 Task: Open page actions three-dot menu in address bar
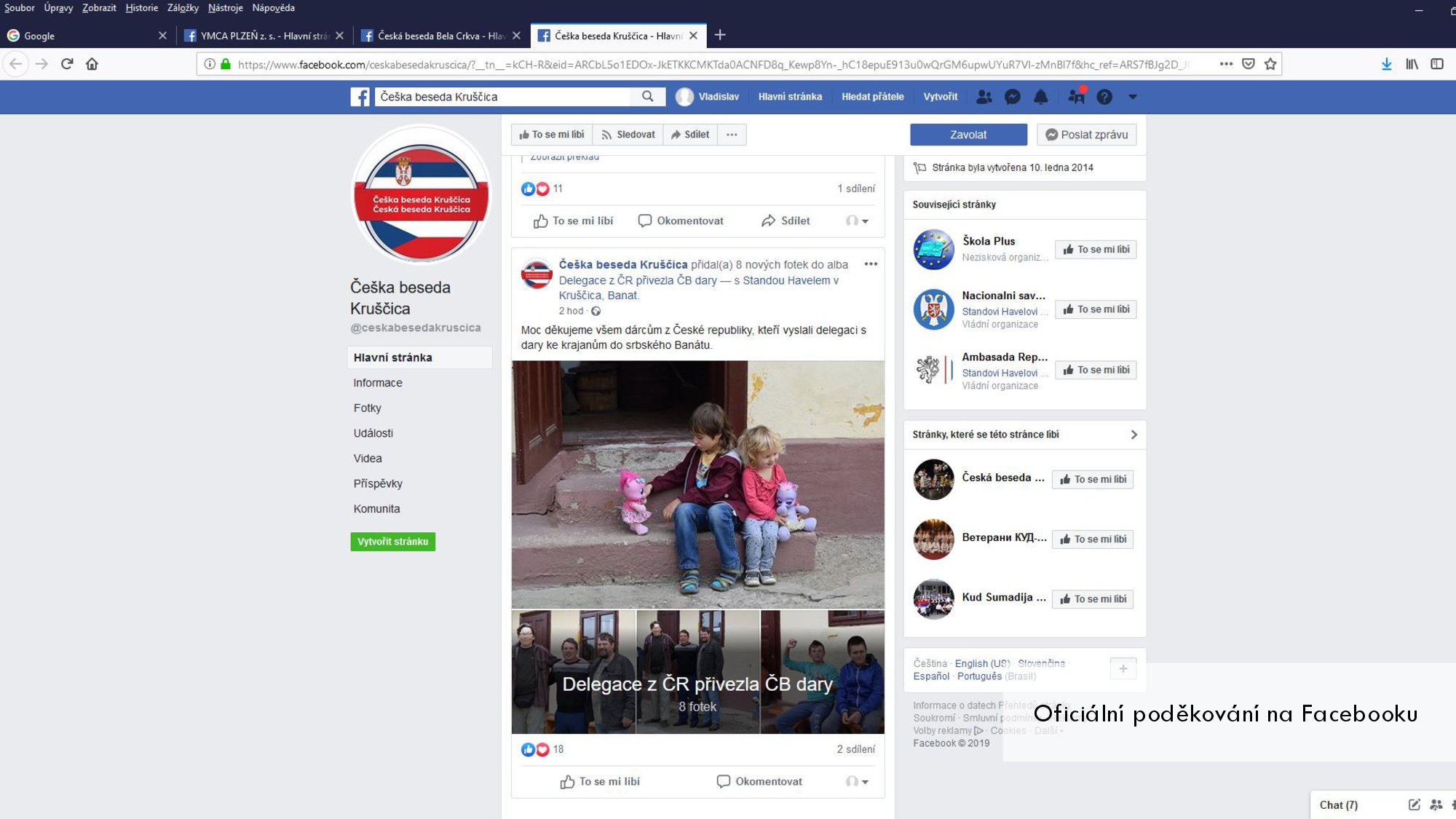1226,64
